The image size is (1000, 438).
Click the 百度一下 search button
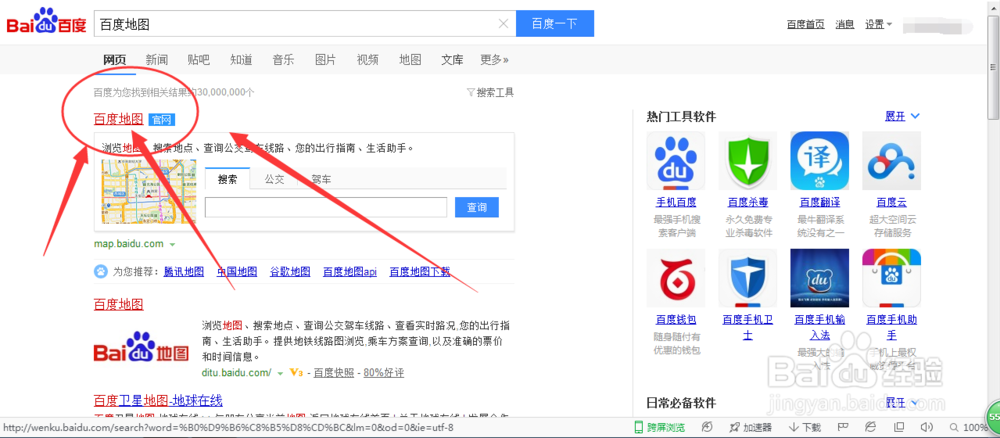tap(555, 24)
